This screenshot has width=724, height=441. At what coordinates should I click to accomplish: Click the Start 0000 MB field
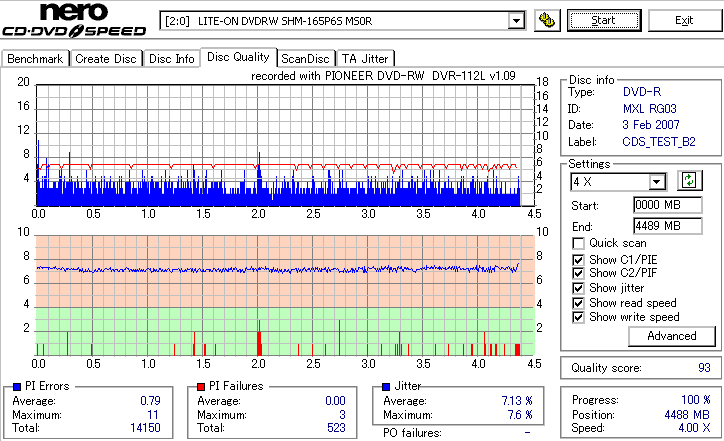[x=668, y=205]
